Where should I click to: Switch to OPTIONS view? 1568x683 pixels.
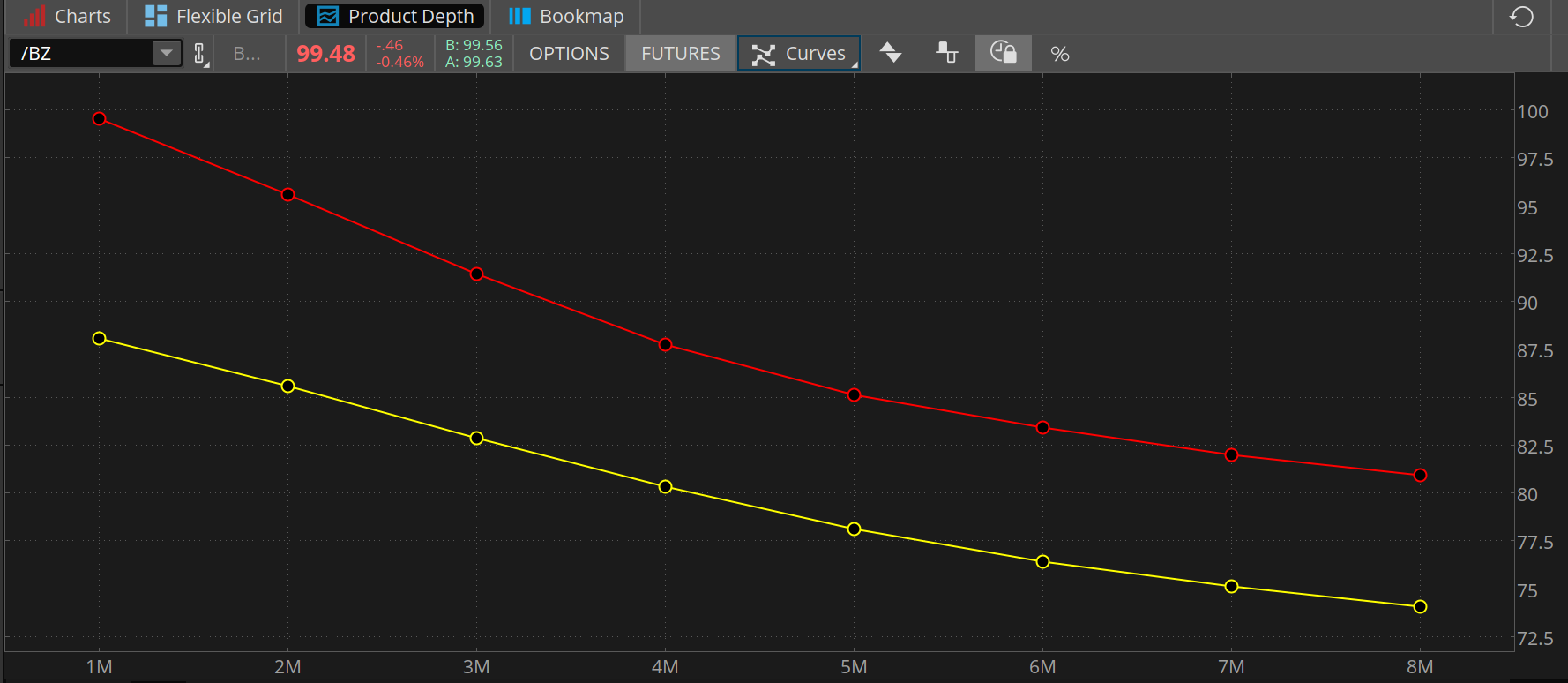569,54
